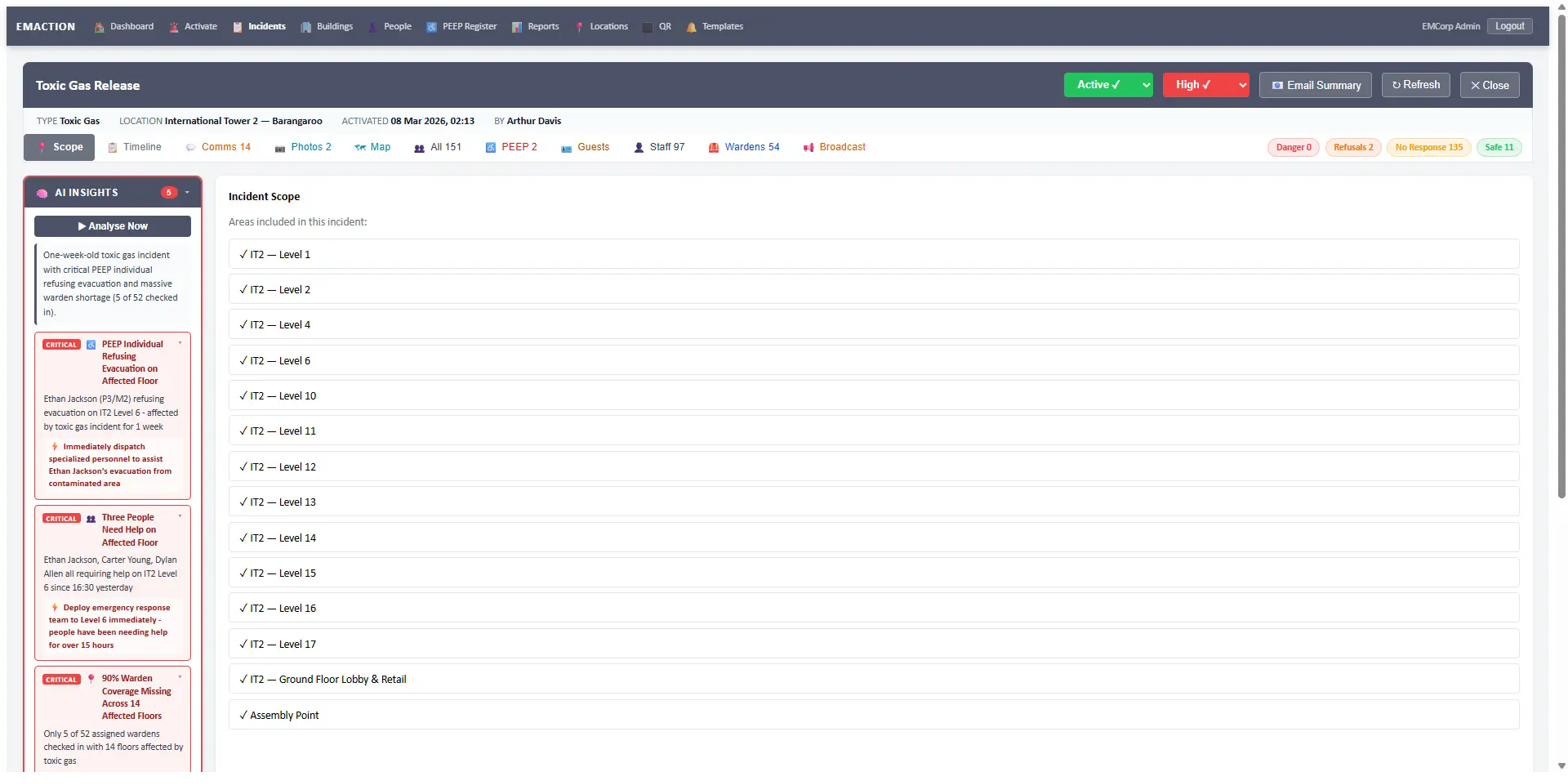Click pin icon in 90% Warden Coverage card
The width and height of the screenshot is (1568, 784).
(91, 679)
